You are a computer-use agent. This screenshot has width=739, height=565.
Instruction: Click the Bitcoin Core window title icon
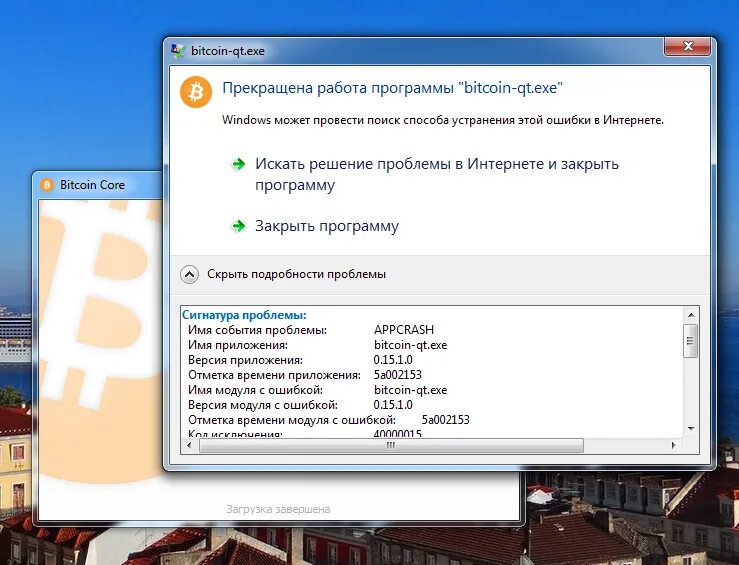[47, 185]
